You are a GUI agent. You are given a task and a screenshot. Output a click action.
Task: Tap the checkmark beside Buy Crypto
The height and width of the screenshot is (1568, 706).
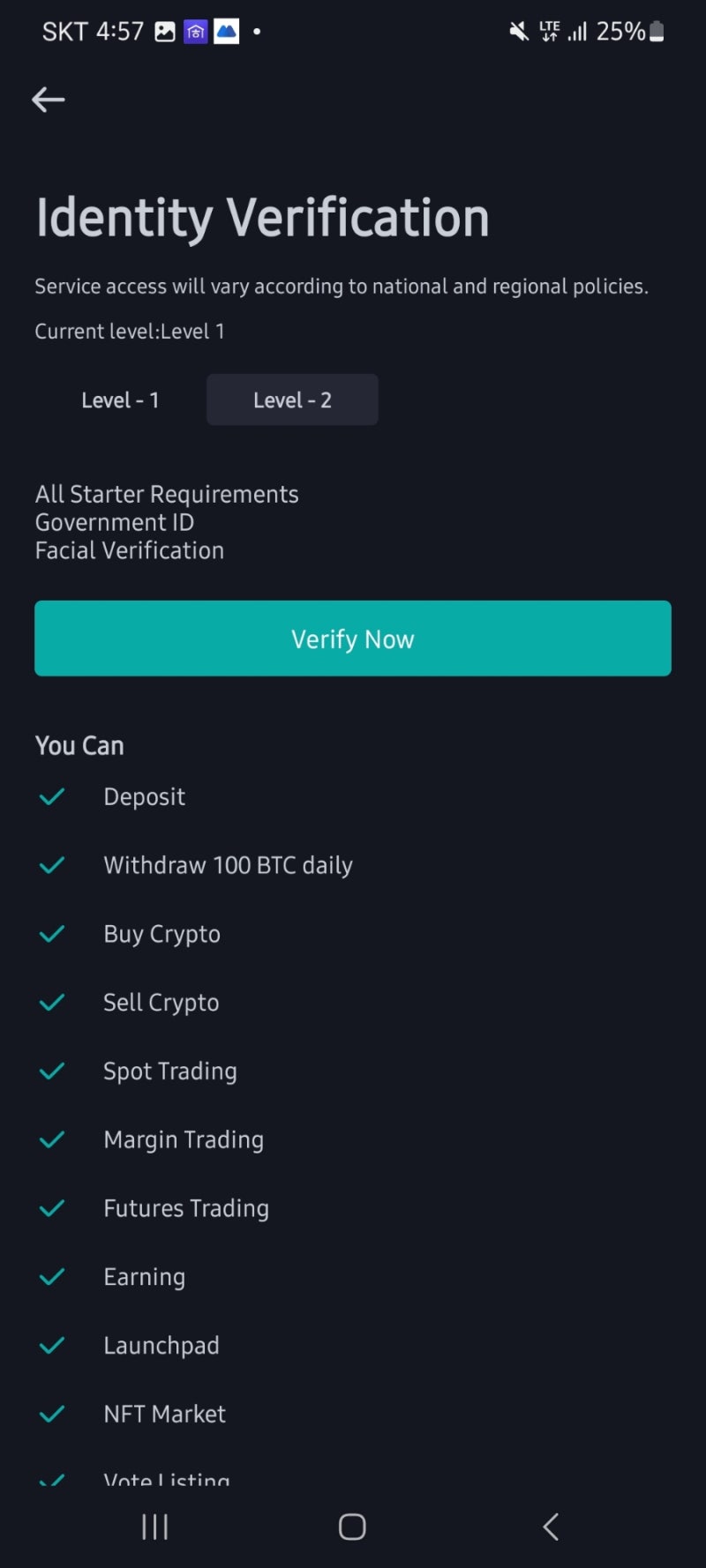[52, 934]
